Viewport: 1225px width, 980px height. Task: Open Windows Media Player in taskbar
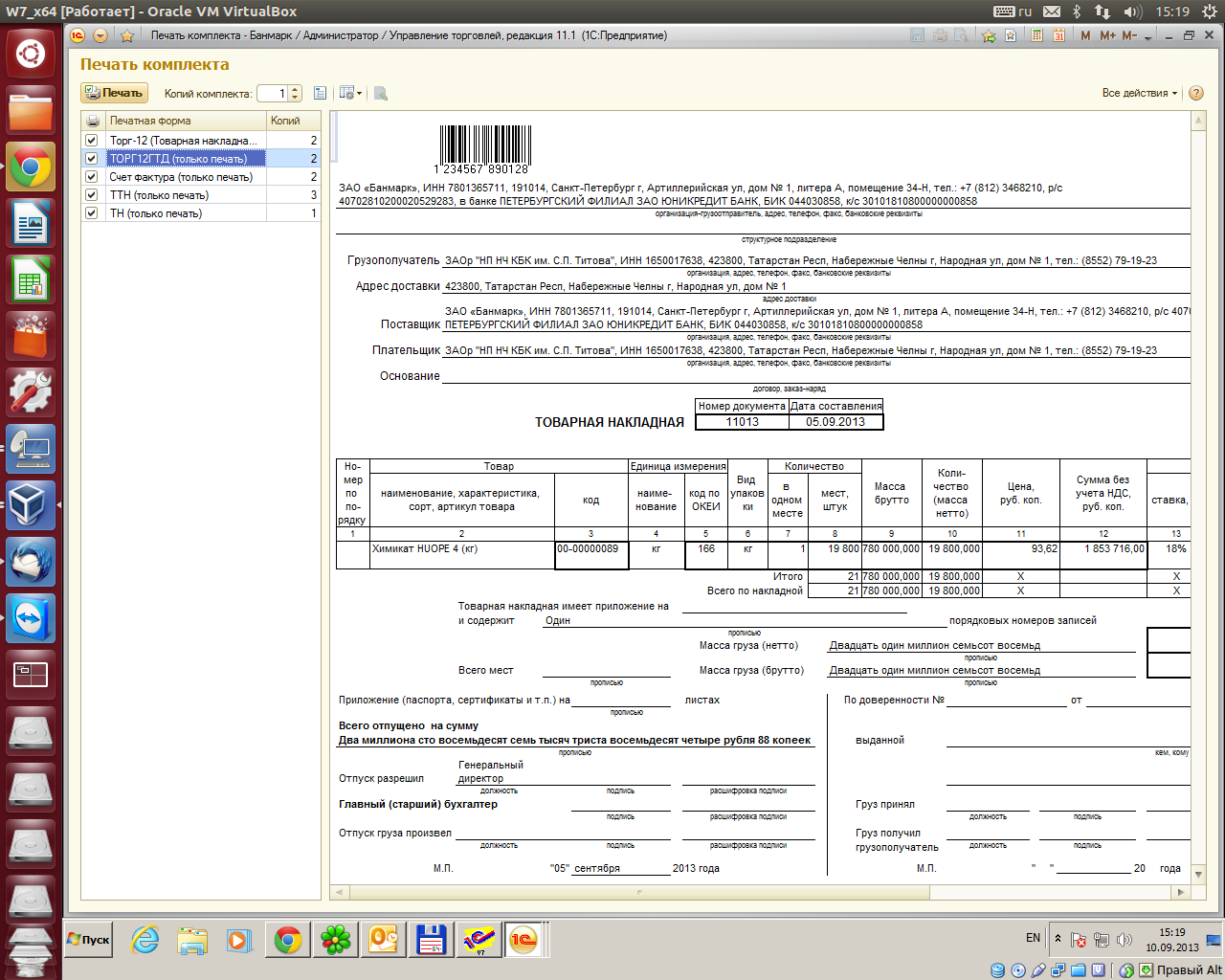238,940
